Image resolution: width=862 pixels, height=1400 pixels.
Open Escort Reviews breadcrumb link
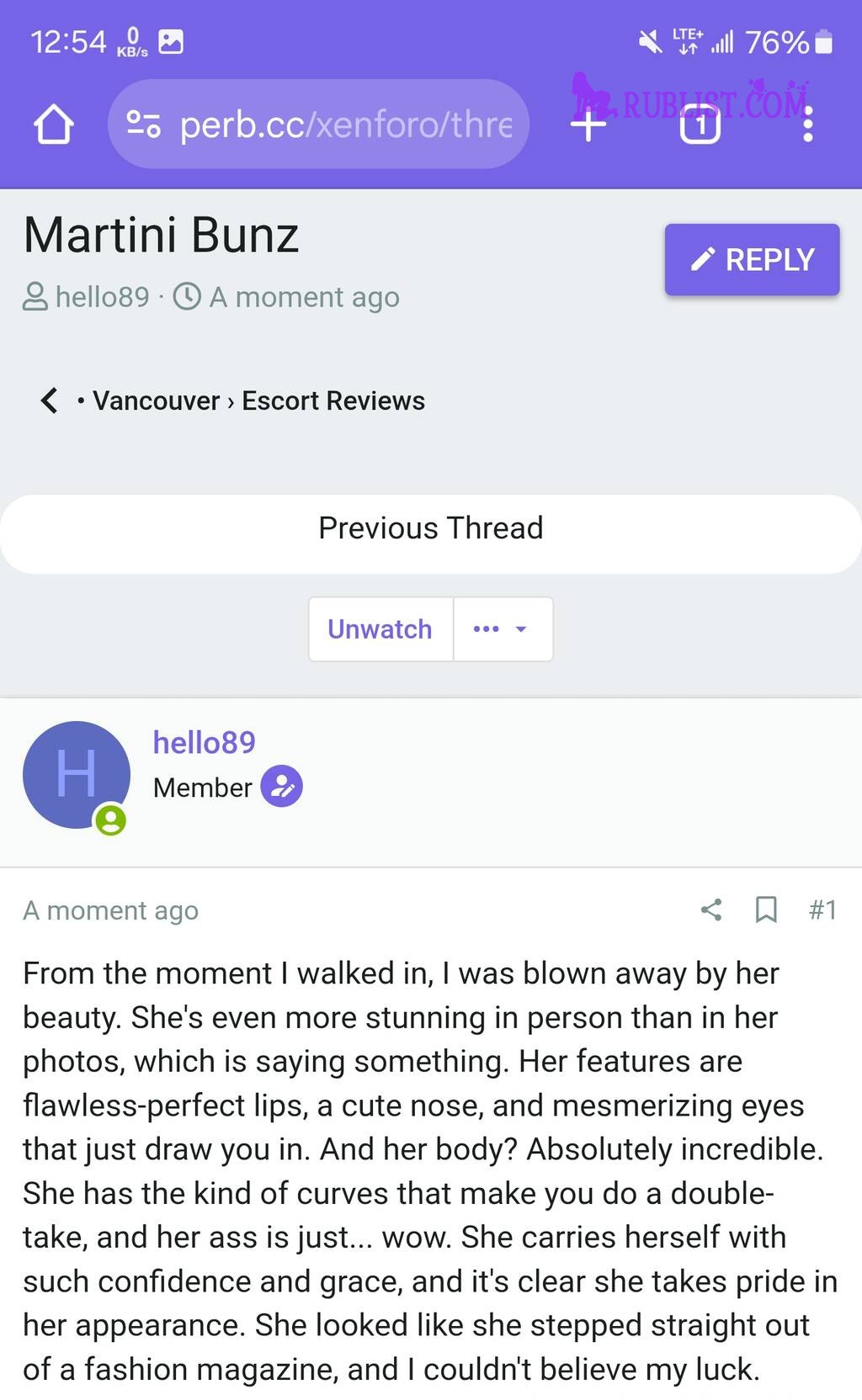point(333,400)
